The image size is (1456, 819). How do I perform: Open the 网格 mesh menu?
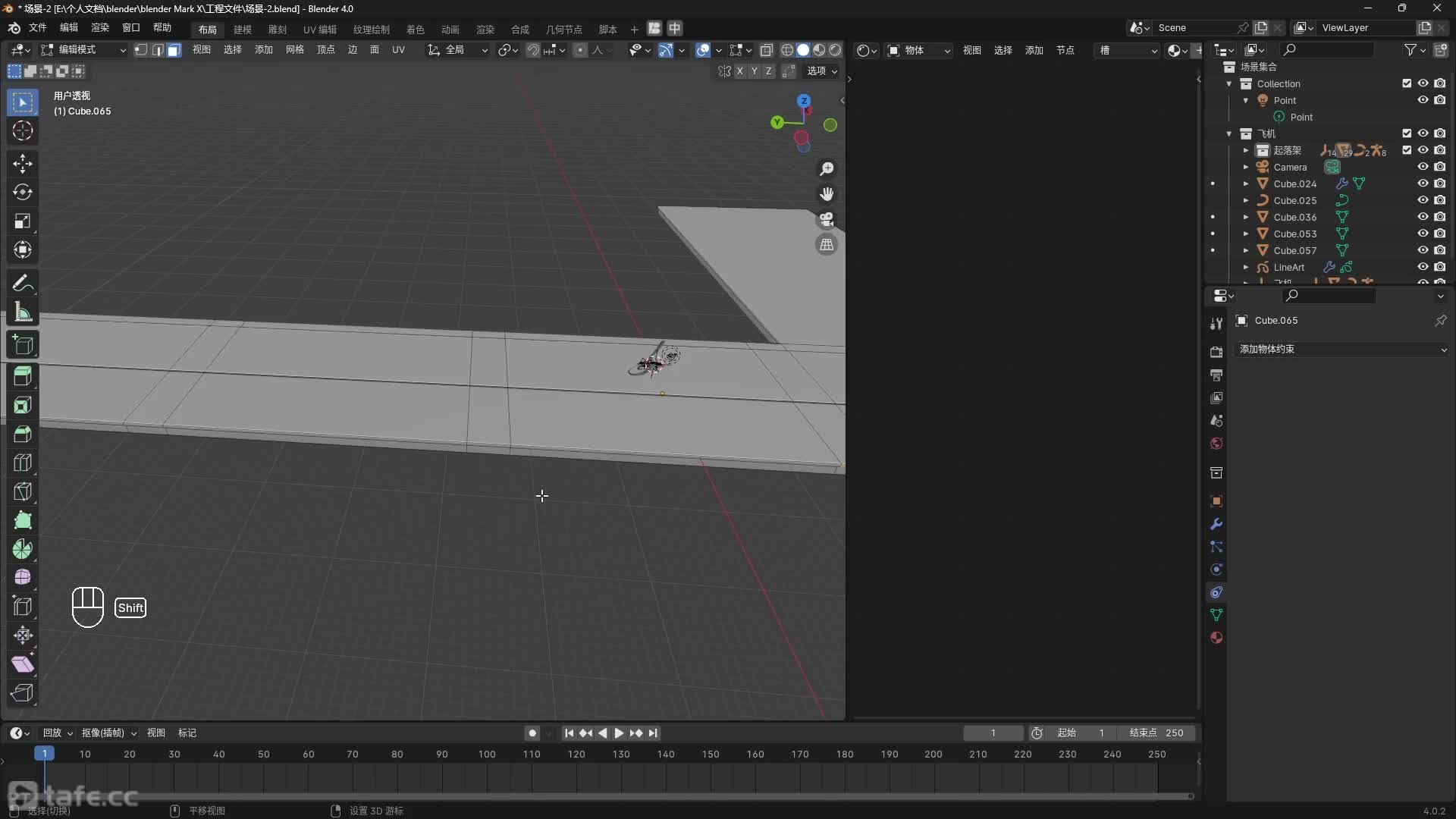click(x=294, y=50)
